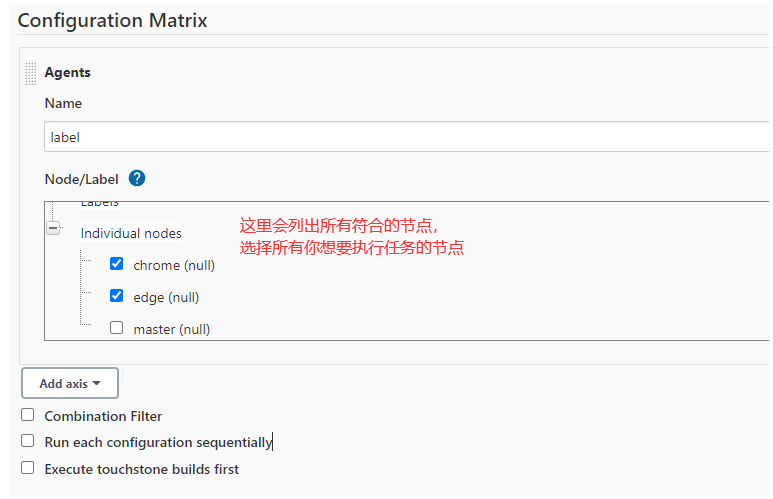This screenshot has width=773, height=499.
Task: Enable the Run each configuration sequentially checkbox
Action: click(28, 441)
